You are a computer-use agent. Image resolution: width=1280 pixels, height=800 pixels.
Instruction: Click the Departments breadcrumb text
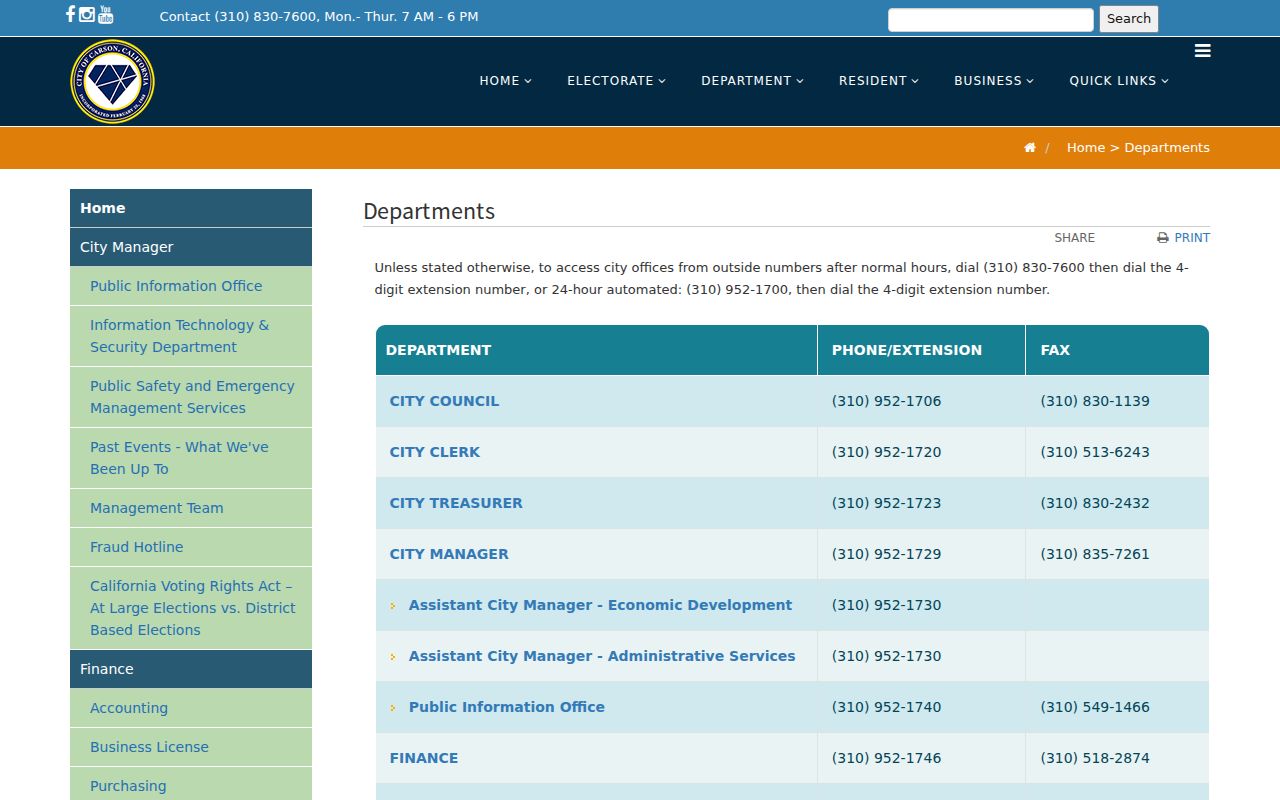(1167, 148)
